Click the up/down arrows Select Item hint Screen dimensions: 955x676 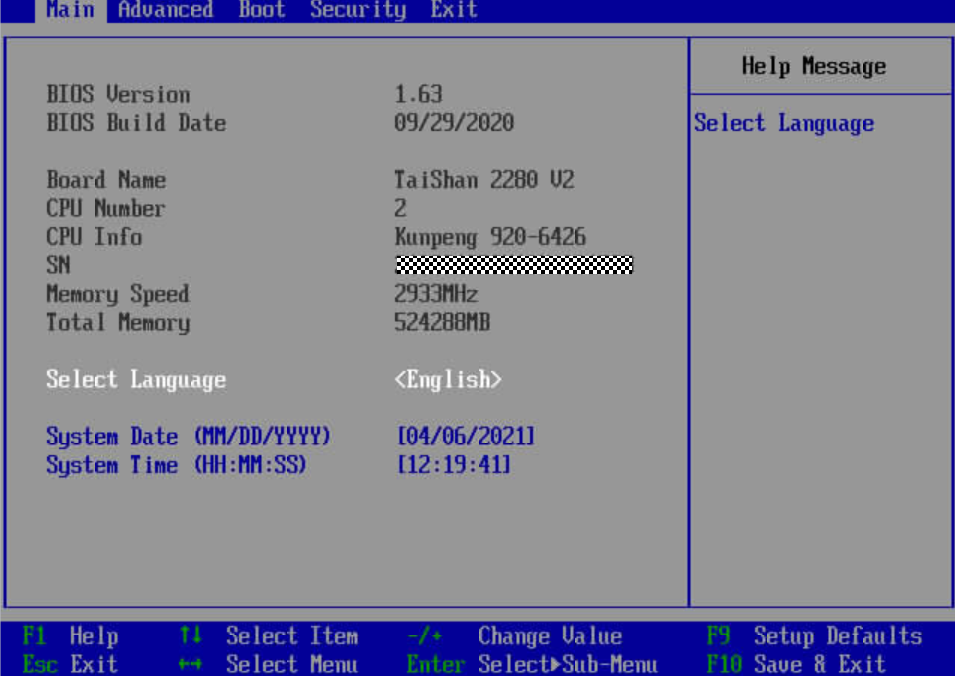pos(269,636)
